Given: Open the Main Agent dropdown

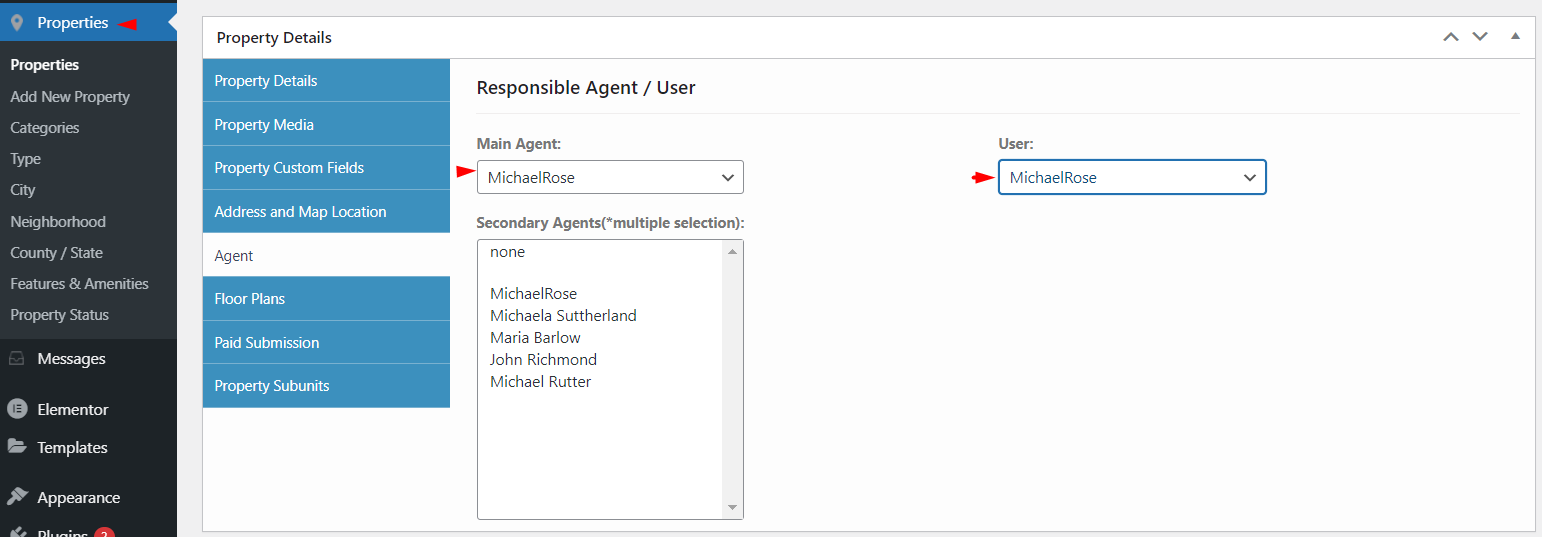Looking at the screenshot, I should click(610, 177).
